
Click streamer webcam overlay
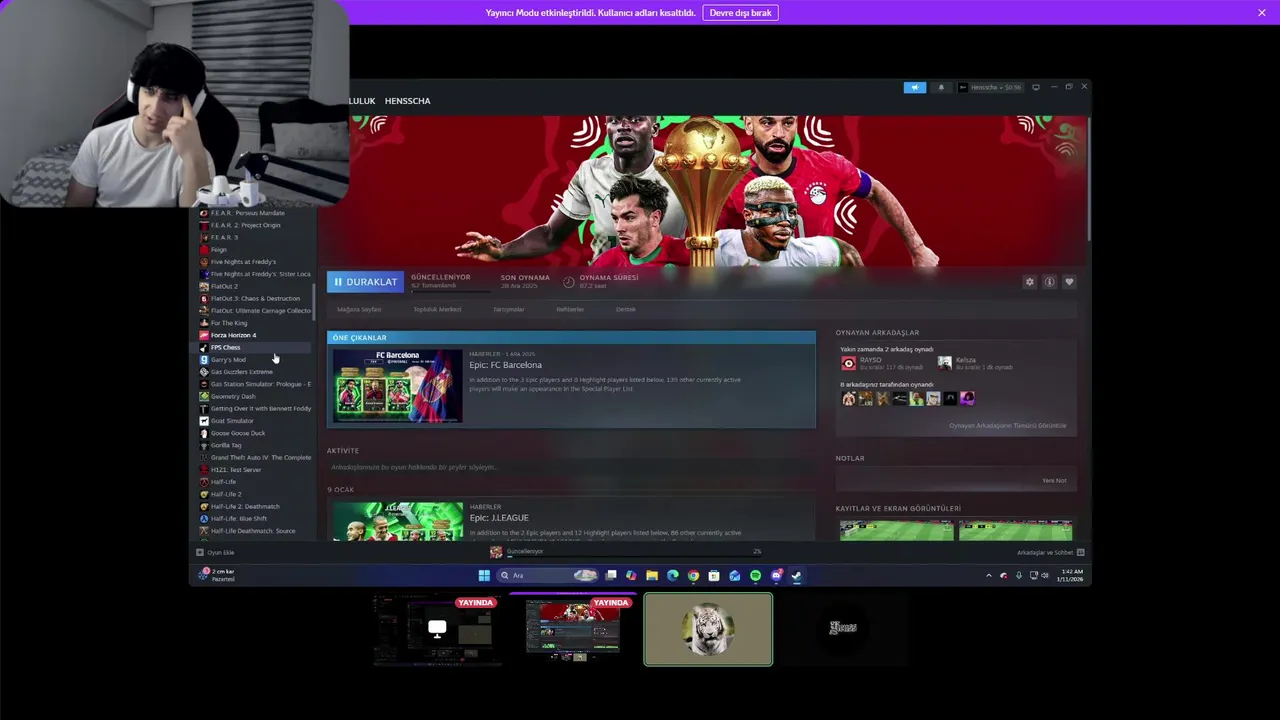174,103
